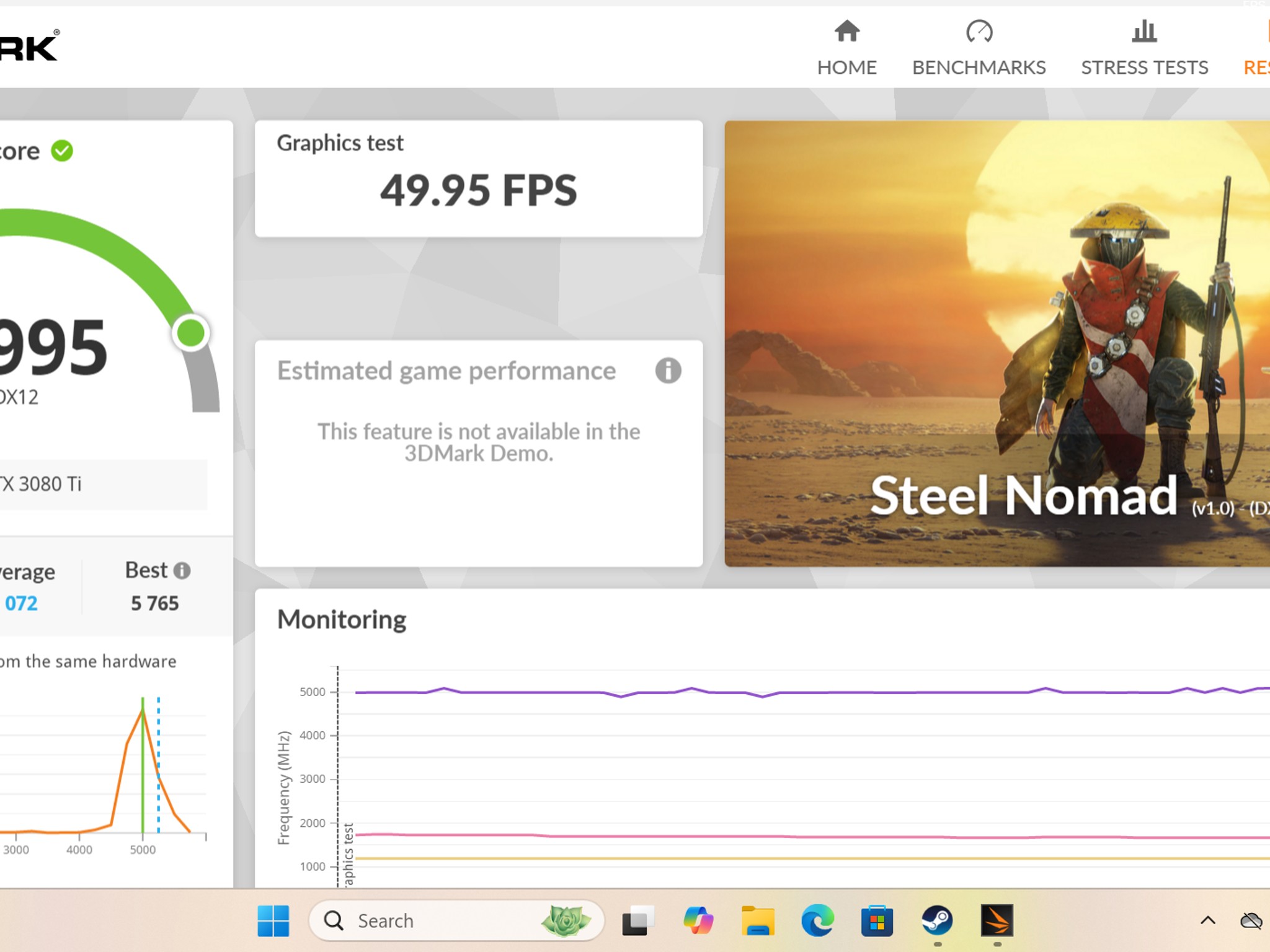Click the Graphics test label
Viewport: 1270px width, 952px height.
[x=340, y=143]
